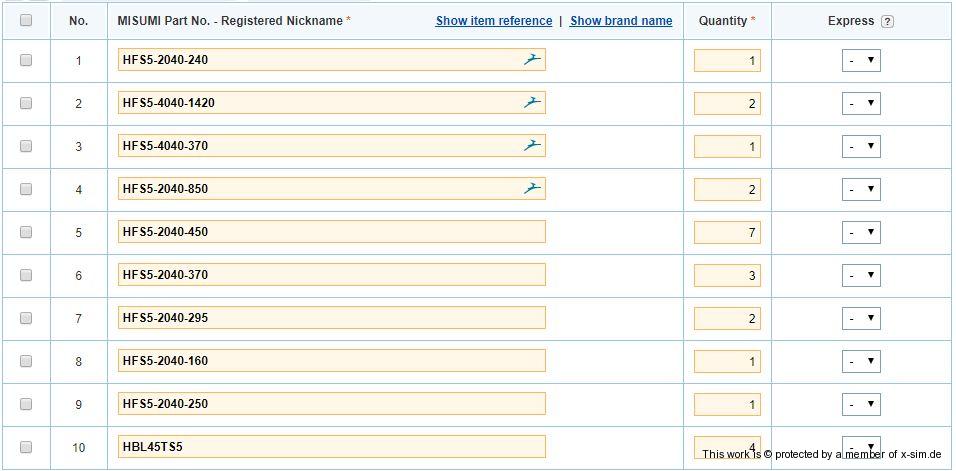This screenshot has height=471, width=956.
Task: Click the bird icon beside HFS5-4040-1420
Action: (x=532, y=103)
